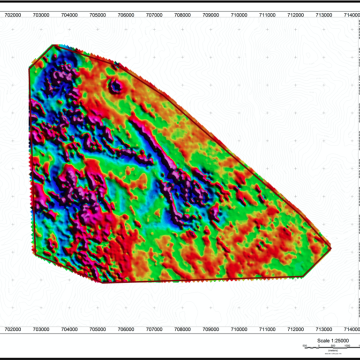Click the 705000 easting label on bottom axis
This screenshot has width=360, height=360.
click(98, 329)
